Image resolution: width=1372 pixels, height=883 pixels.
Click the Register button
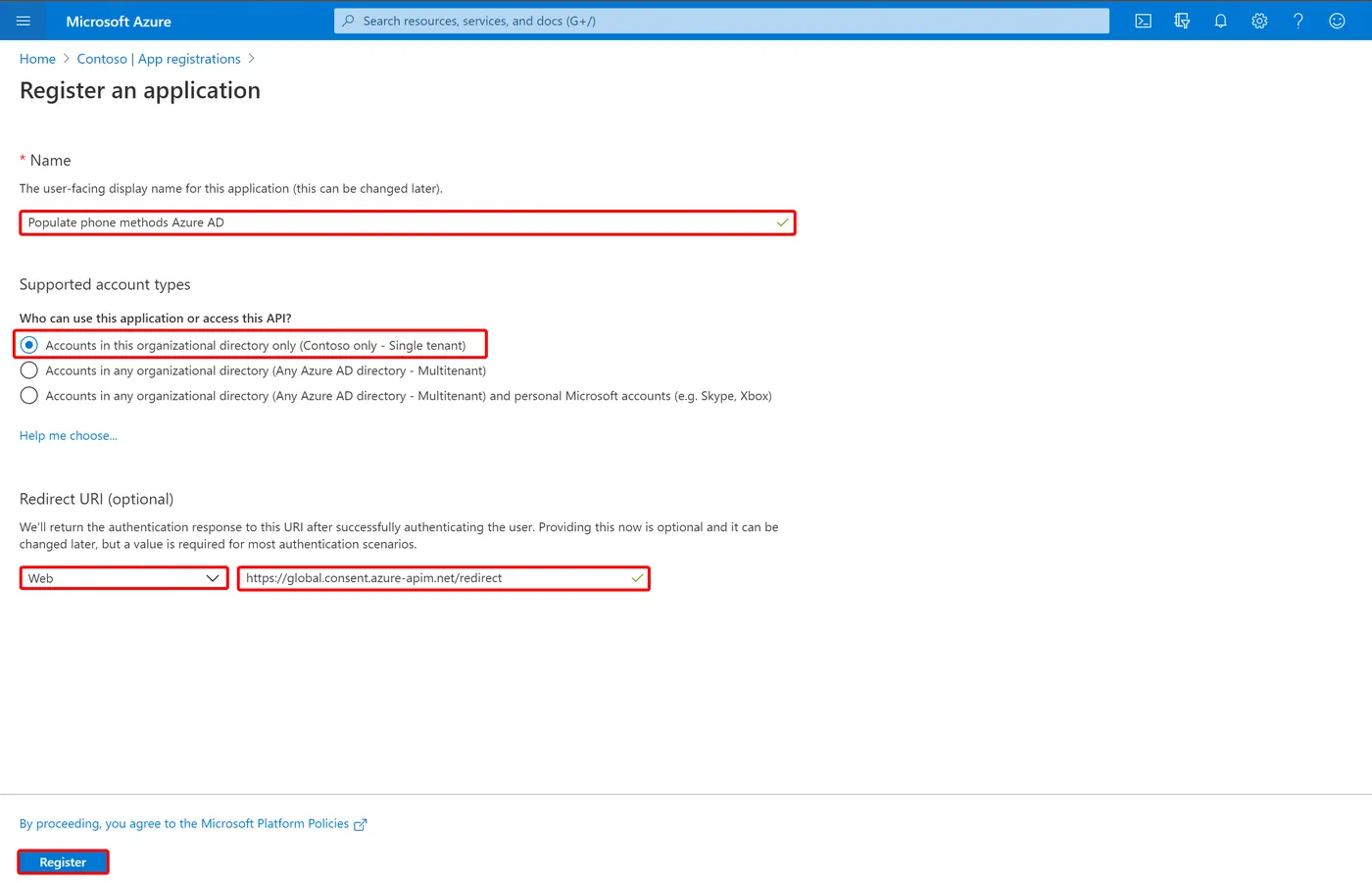point(63,862)
